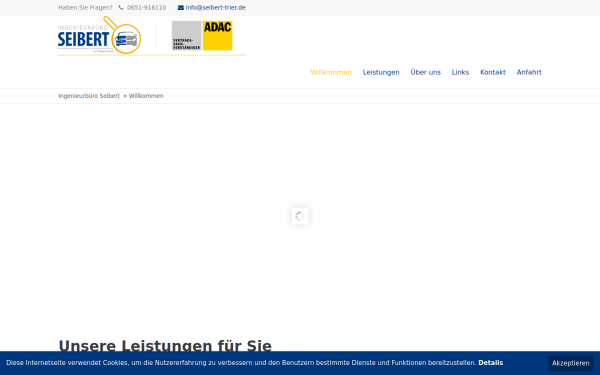The height and width of the screenshot is (375, 600).
Task: Click the Ingenieurbüro Seibert logo
Action: click(x=99, y=35)
